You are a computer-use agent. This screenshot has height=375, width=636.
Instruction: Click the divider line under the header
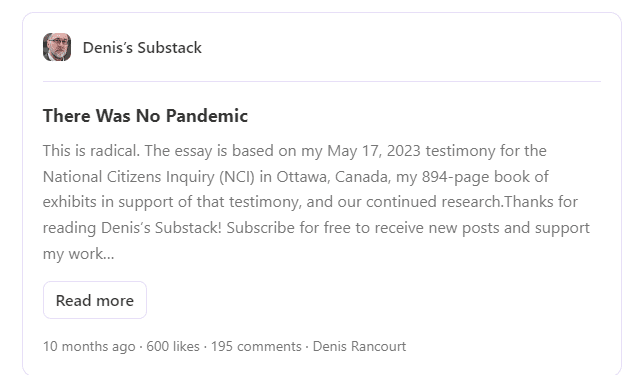pyautogui.click(x=322, y=81)
